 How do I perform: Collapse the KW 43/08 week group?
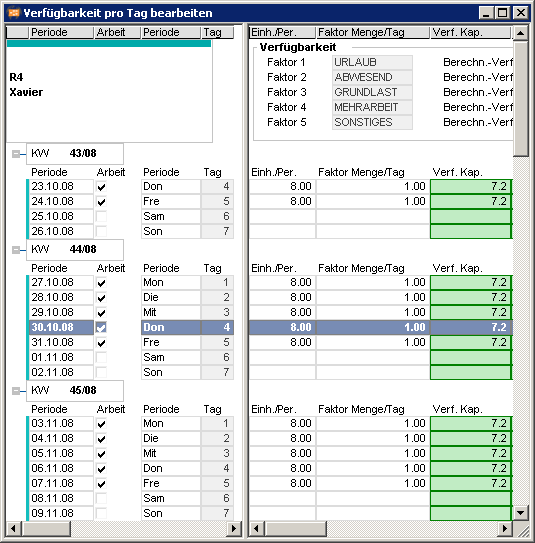coord(16,154)
